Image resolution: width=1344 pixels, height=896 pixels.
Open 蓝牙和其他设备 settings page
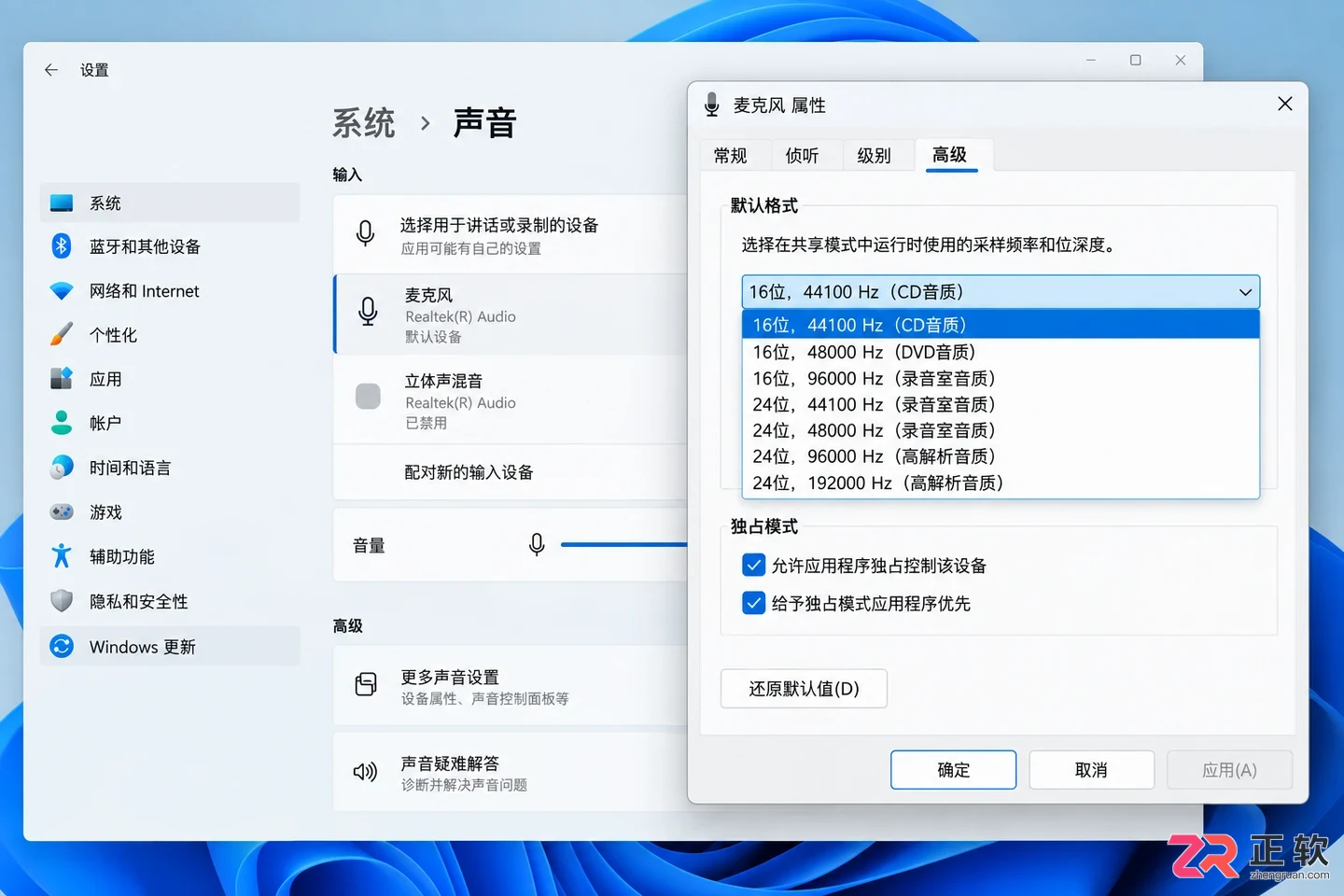click(170, 246)
